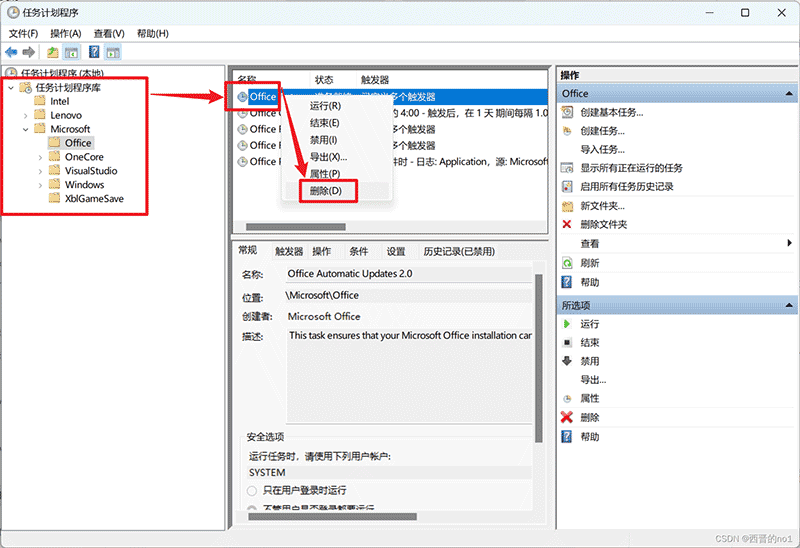
Task: Switch to the 设置 tab
Action: pyautogui.click(x=395, y=252)
